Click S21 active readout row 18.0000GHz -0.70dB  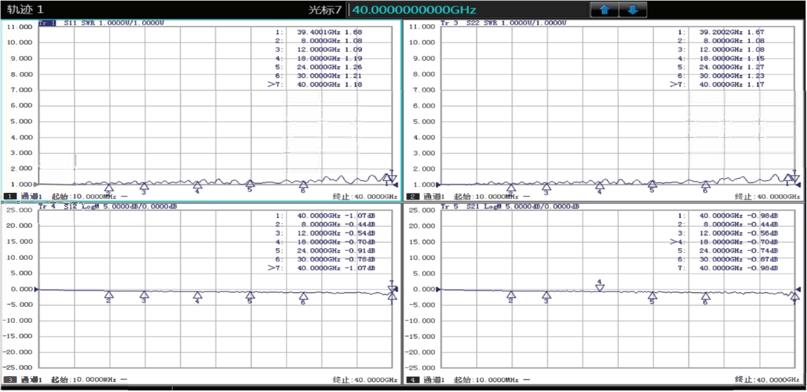724,242
